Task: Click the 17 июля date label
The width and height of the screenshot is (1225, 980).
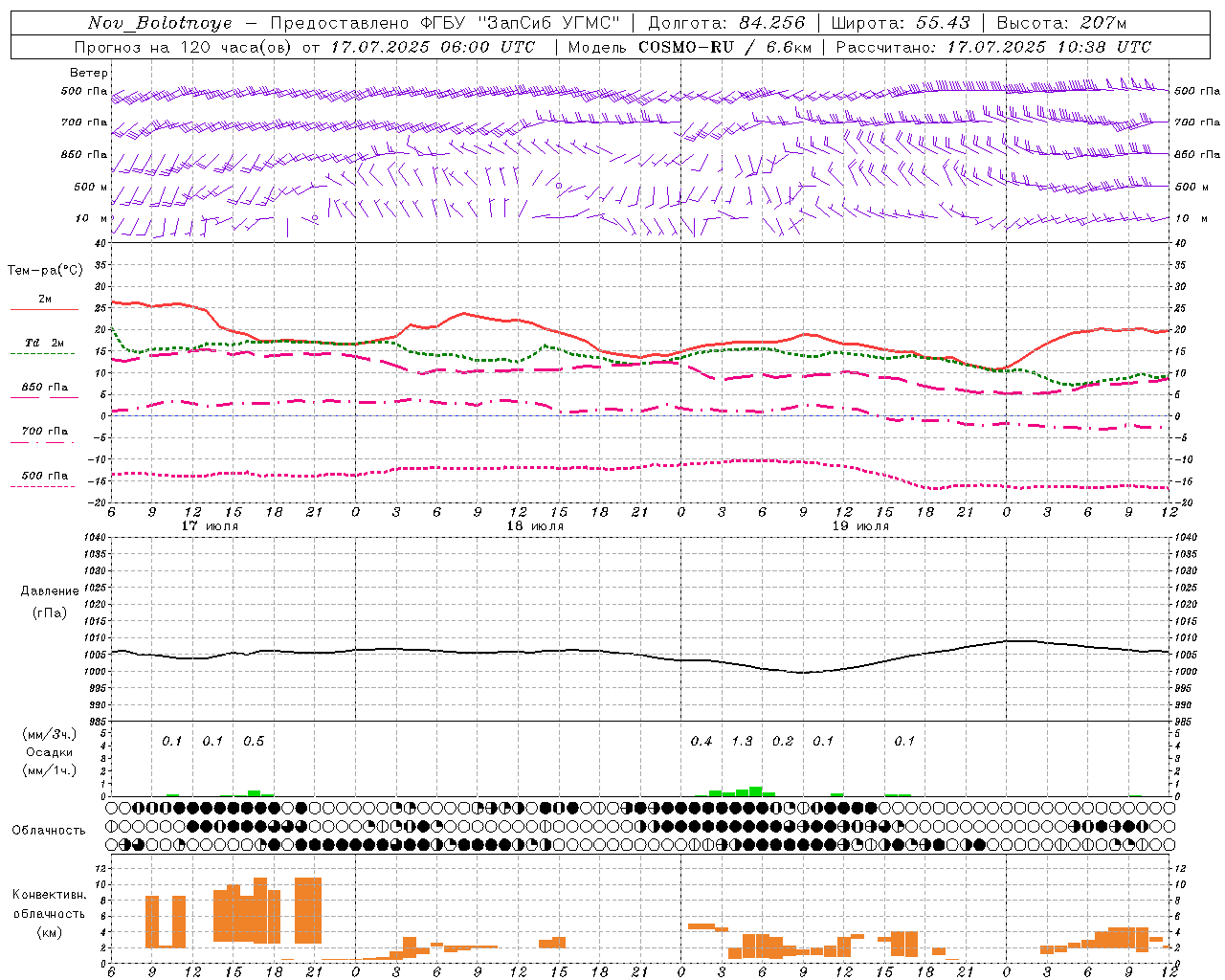Action: coord(210,526)
